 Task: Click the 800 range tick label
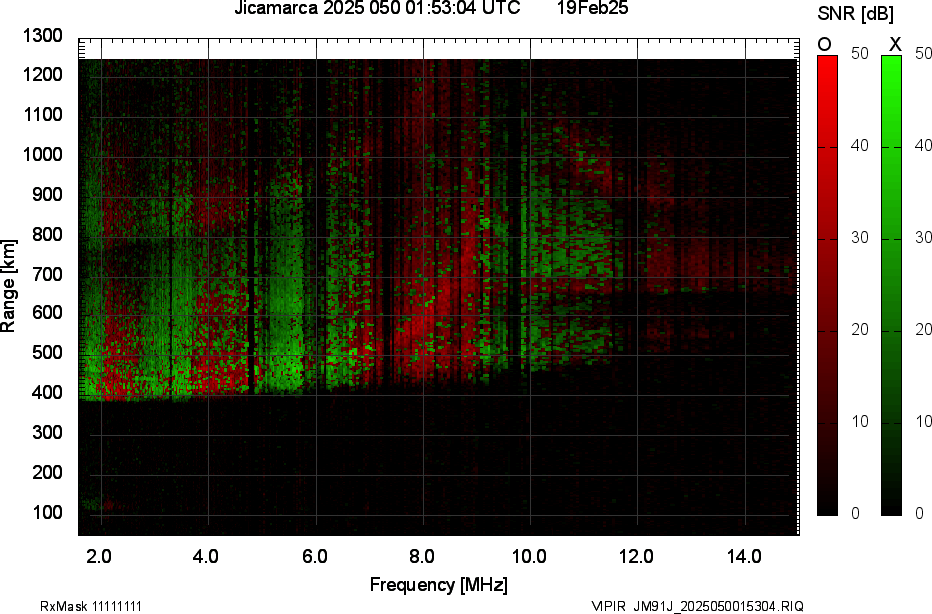click(x=48, y=234)
